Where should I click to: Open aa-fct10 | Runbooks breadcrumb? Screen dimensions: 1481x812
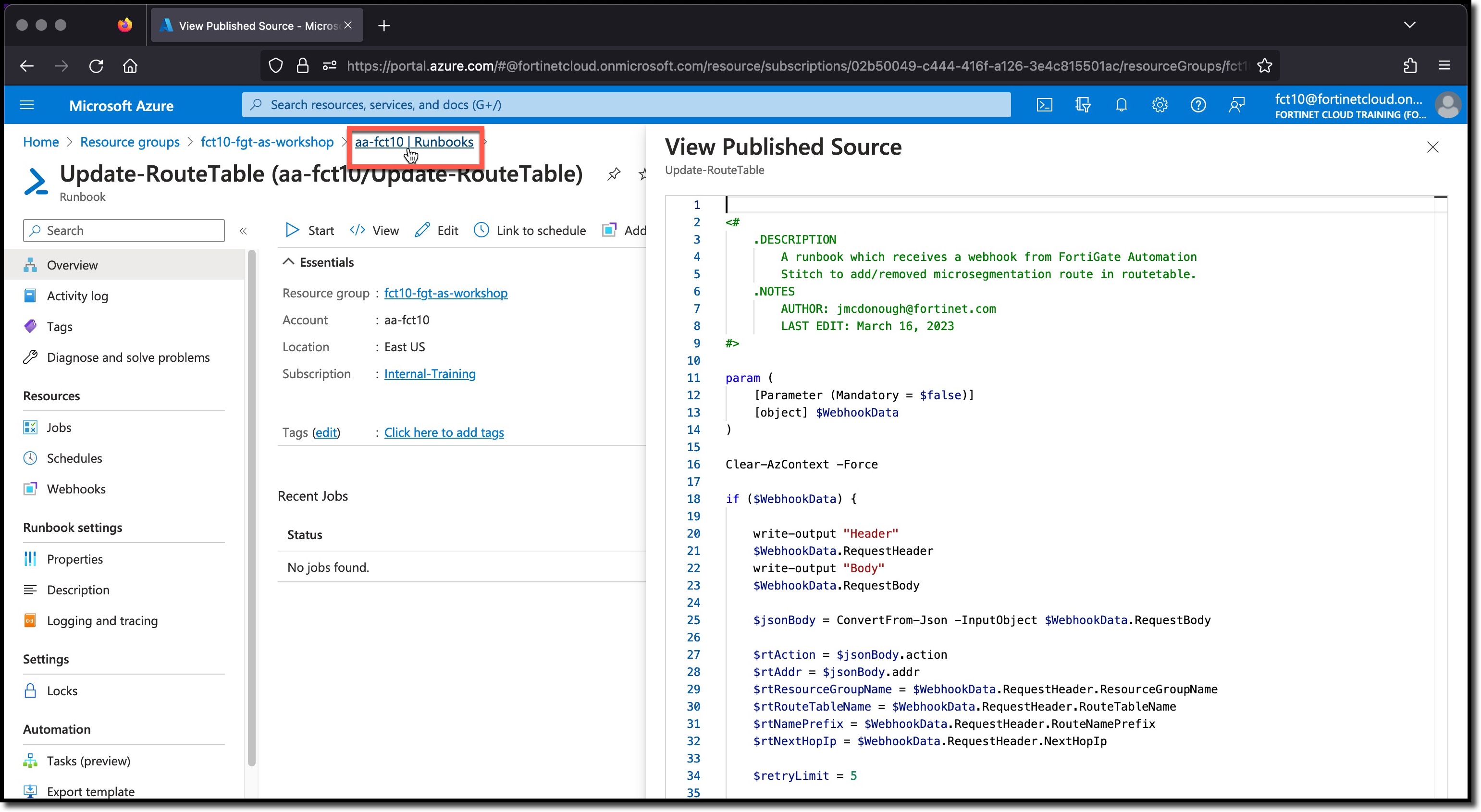click(x=414, y=142)
